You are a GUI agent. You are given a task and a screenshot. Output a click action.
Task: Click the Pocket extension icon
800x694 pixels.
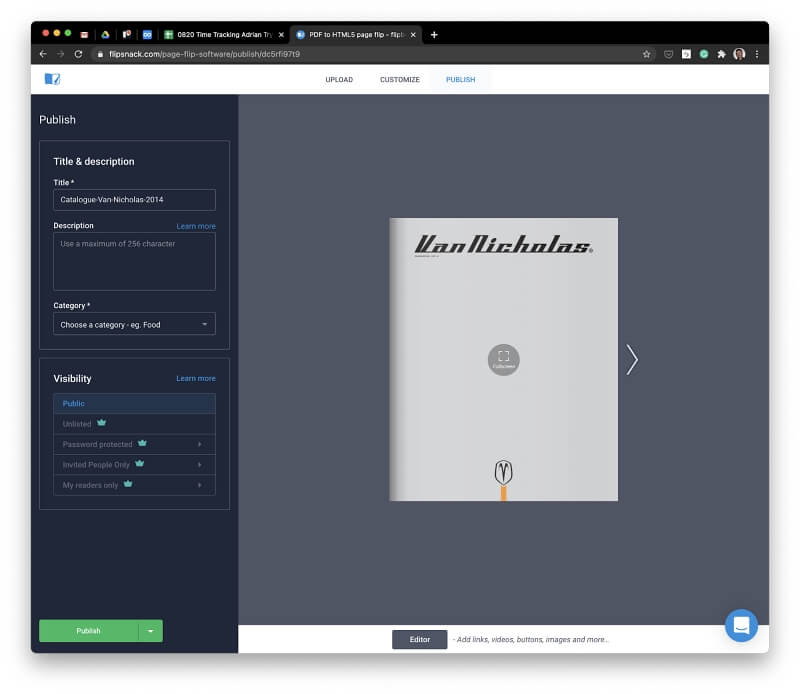(668, 54)
